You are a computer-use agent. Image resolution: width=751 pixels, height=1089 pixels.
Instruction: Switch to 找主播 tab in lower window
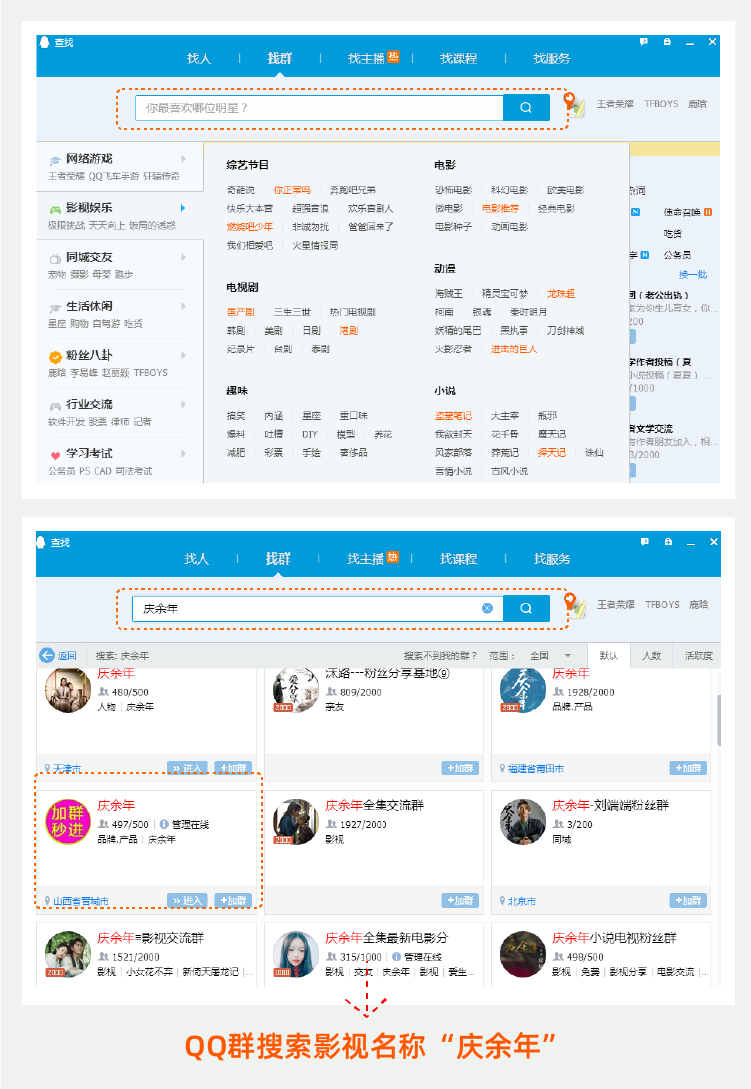(365, 559)
